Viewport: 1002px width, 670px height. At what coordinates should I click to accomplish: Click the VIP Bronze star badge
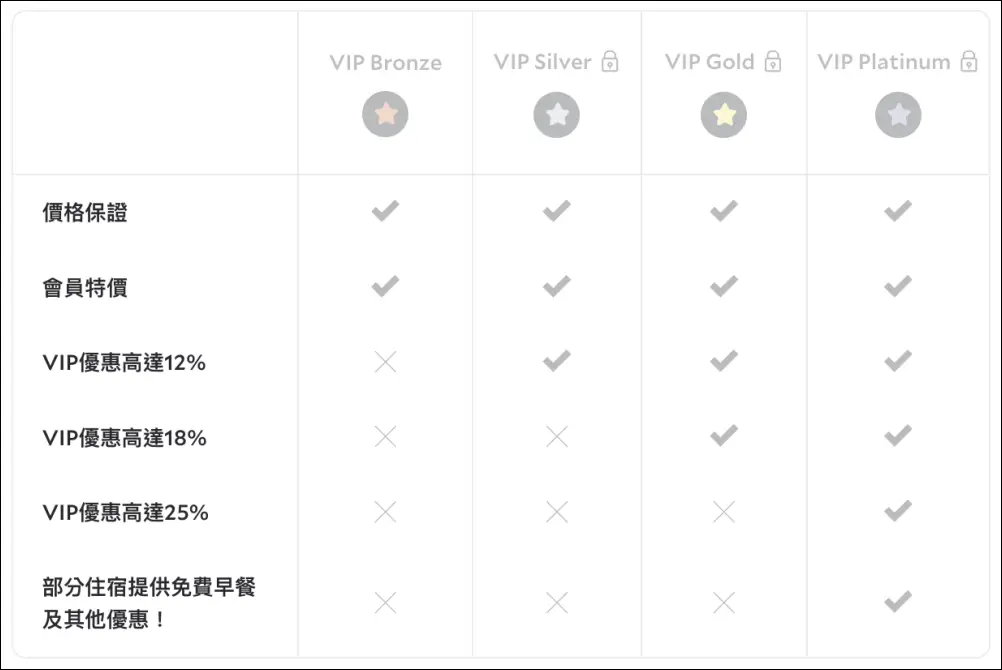pos(385,114)
